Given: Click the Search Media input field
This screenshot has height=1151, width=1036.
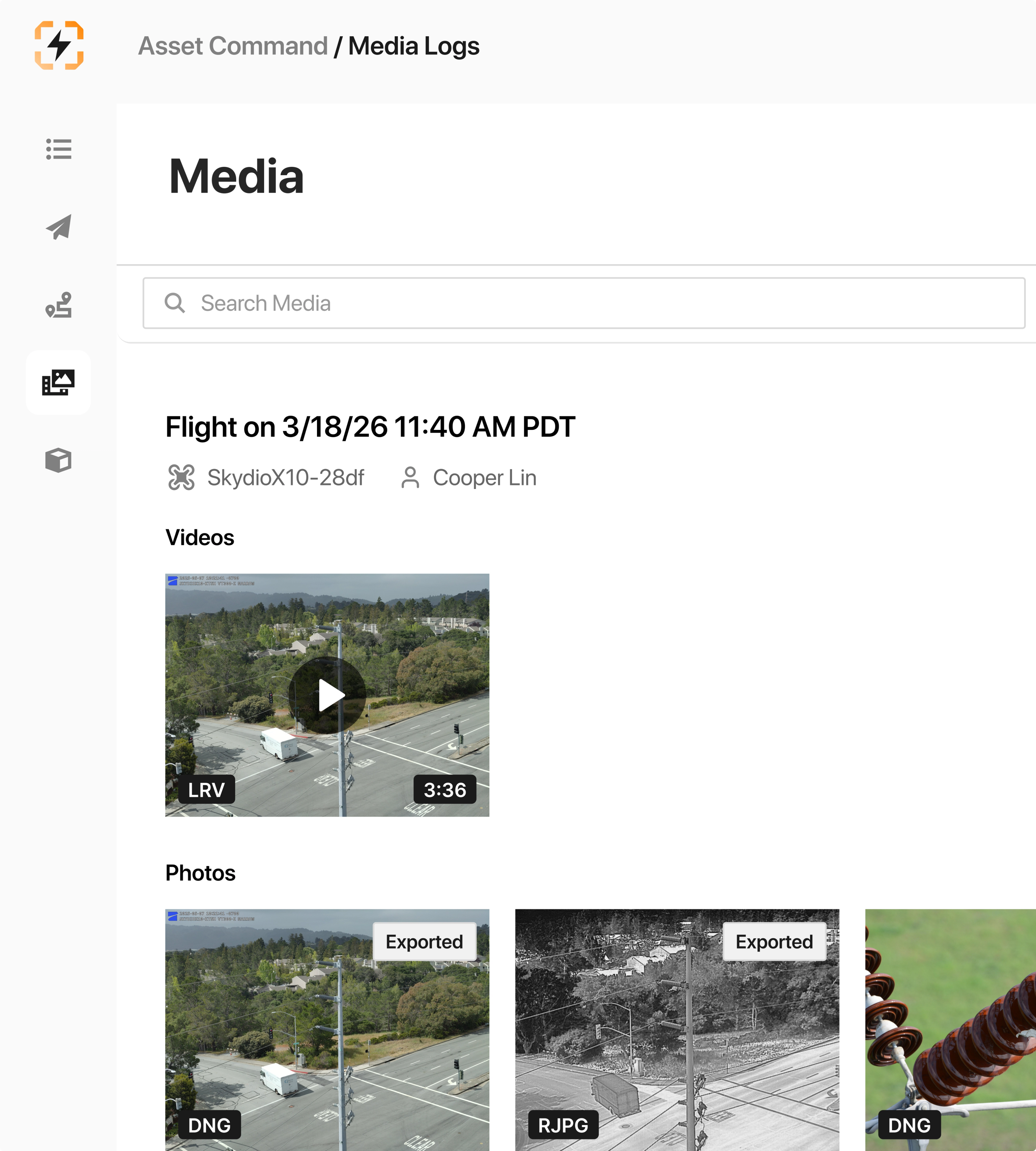Looking at the screenshot, I should coord(584,304).
